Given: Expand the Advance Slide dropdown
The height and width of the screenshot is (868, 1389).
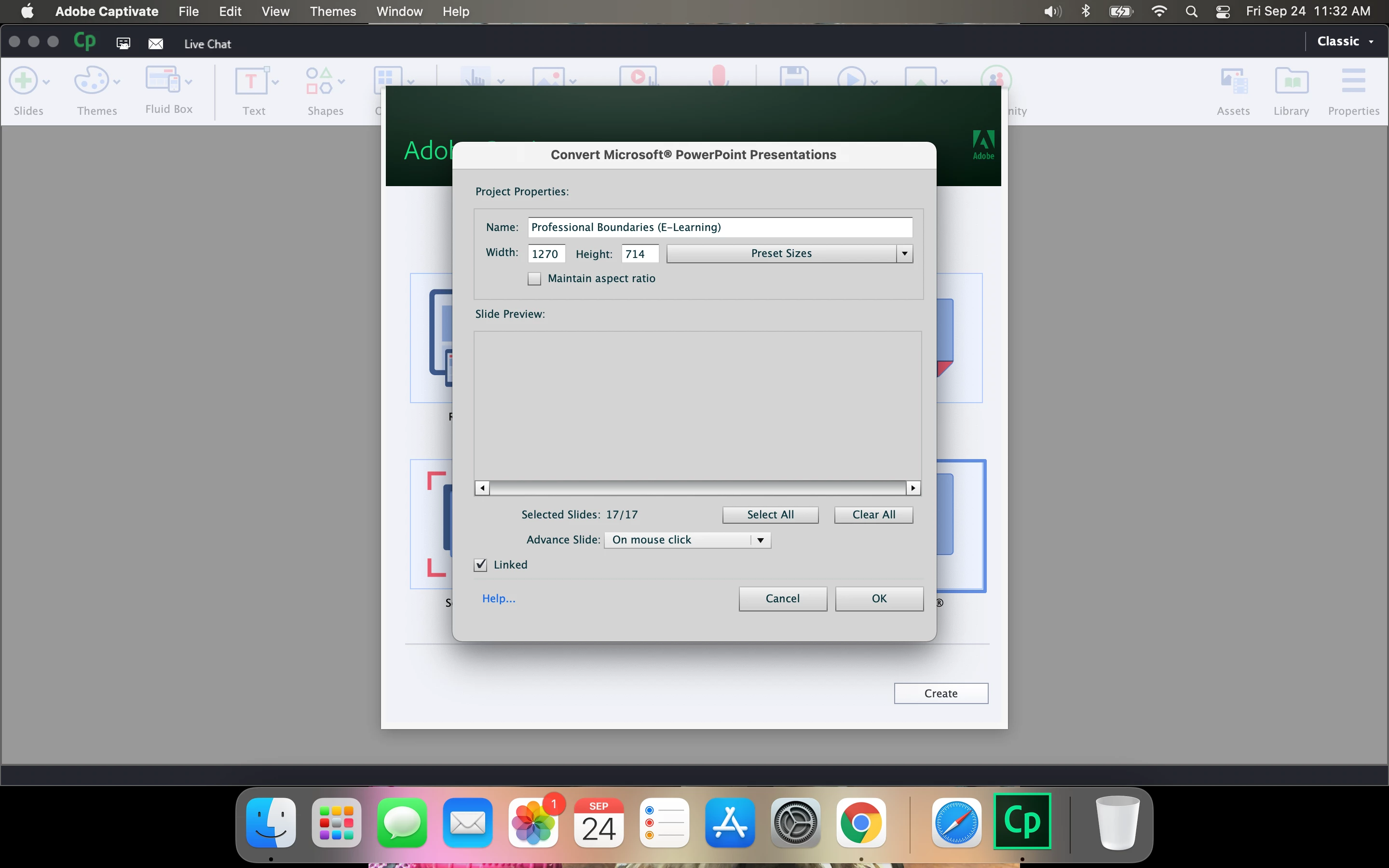Looking at the screenshot, I should 687,540.
